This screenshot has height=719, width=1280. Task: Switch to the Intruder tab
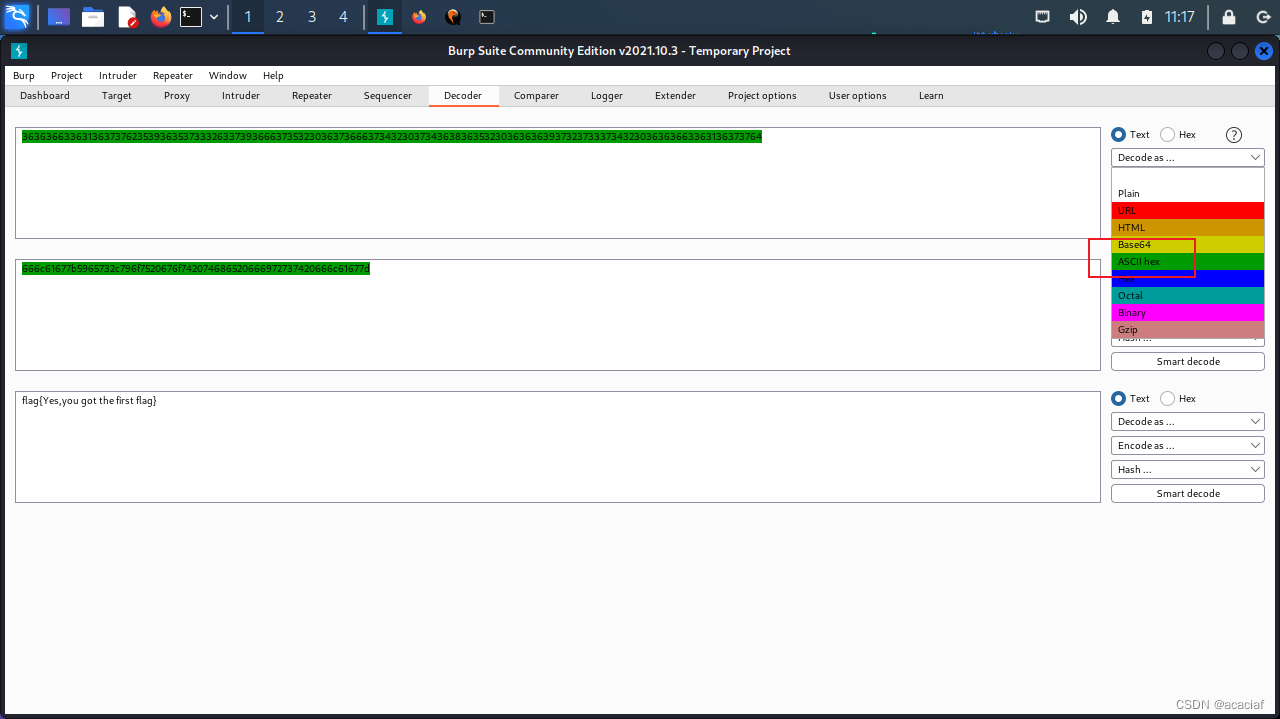point(241,96)
